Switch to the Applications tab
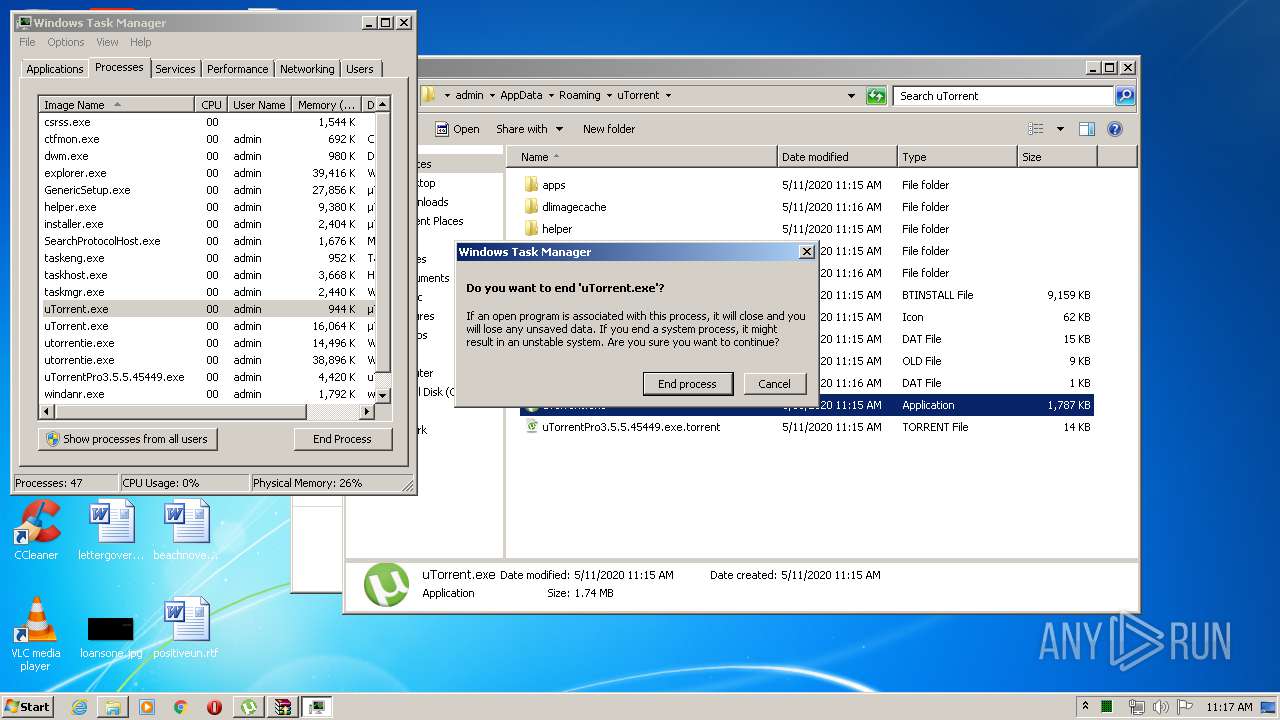Screen dimensions: 1280x720 point(55,69)
